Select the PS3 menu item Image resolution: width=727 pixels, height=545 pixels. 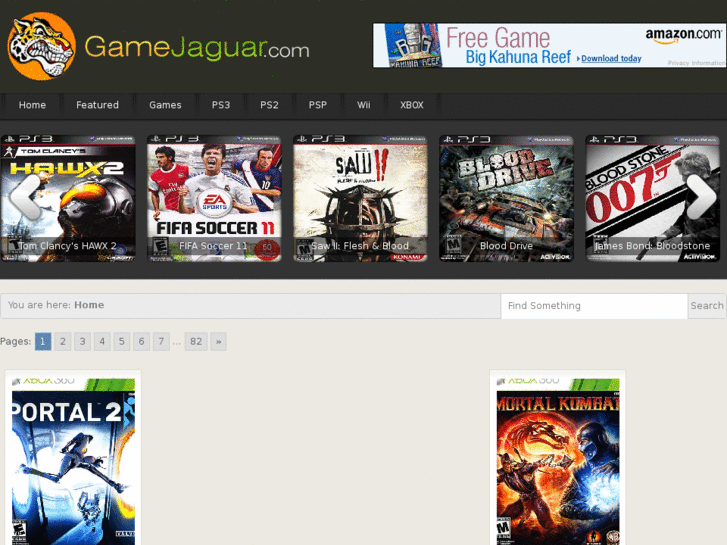(221, 105)
